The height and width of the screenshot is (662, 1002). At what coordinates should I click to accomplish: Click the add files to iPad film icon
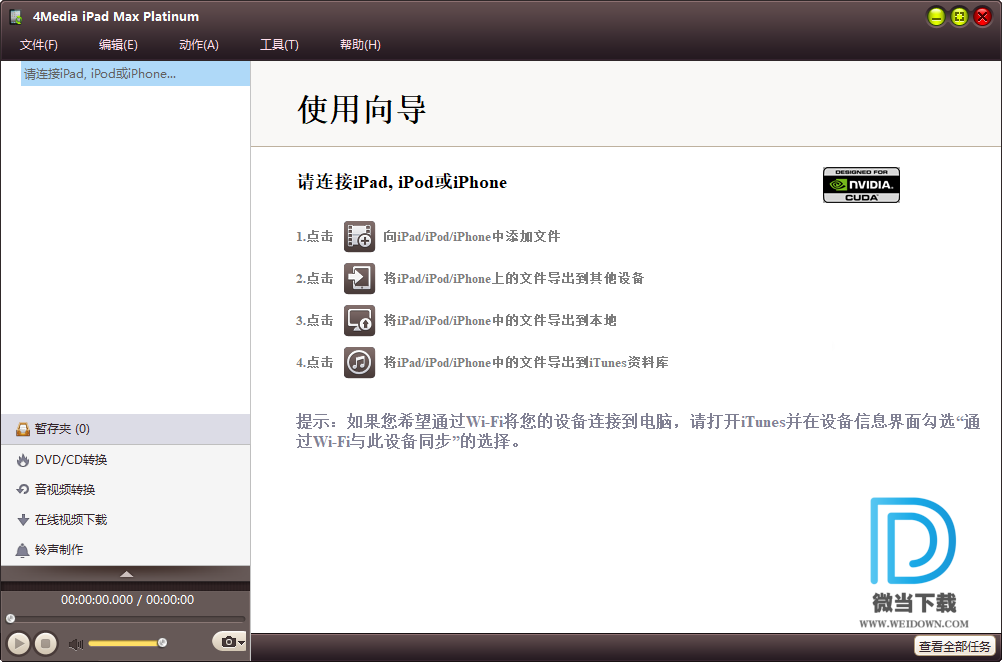(x=359, y=236)
